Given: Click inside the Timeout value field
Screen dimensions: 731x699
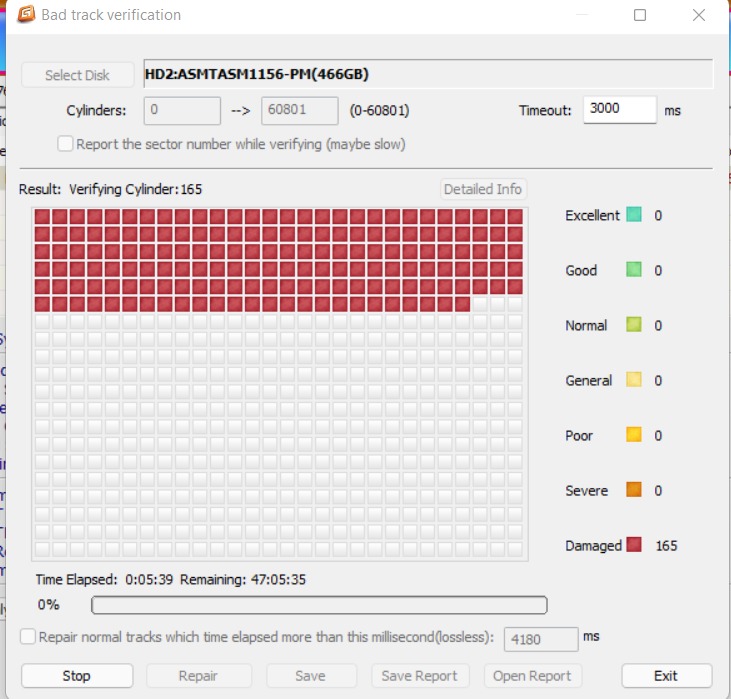Looking at the screenshot, I should (619, 110).
